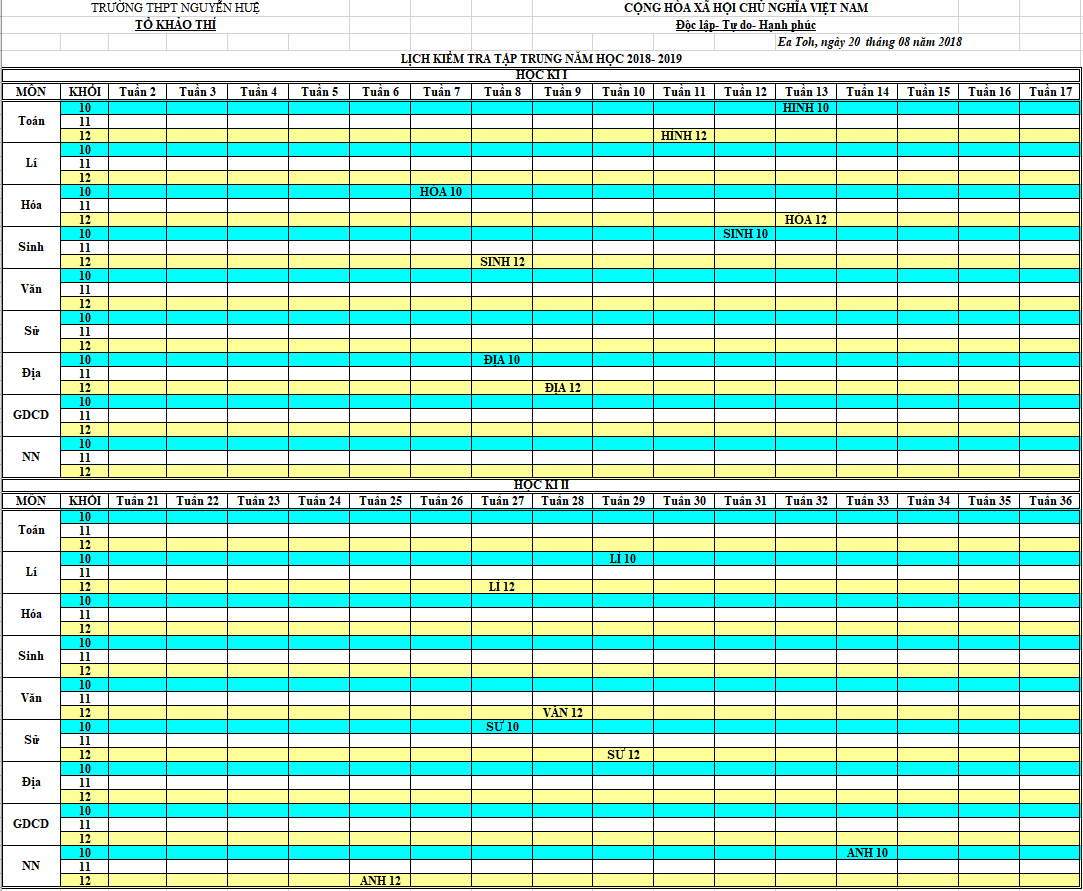Click the 'ANH 10' exam entry
The image size is (1083, 891).
[868, 853]
